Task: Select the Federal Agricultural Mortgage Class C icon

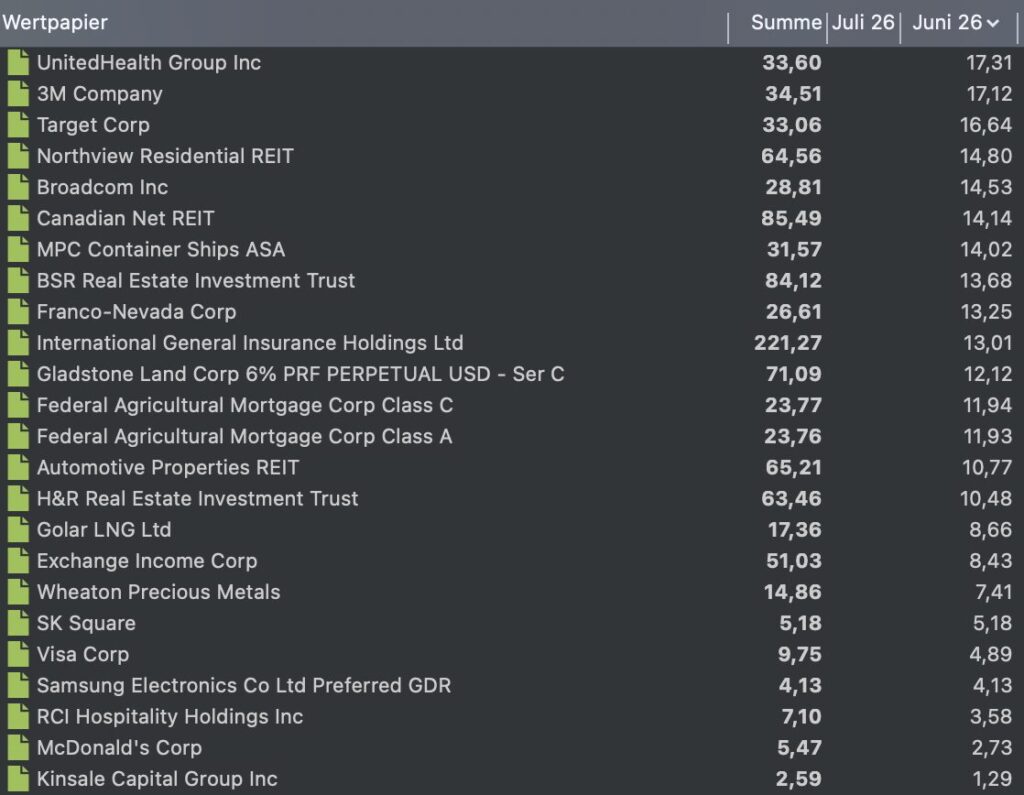Action: click(x=18, y=405)
